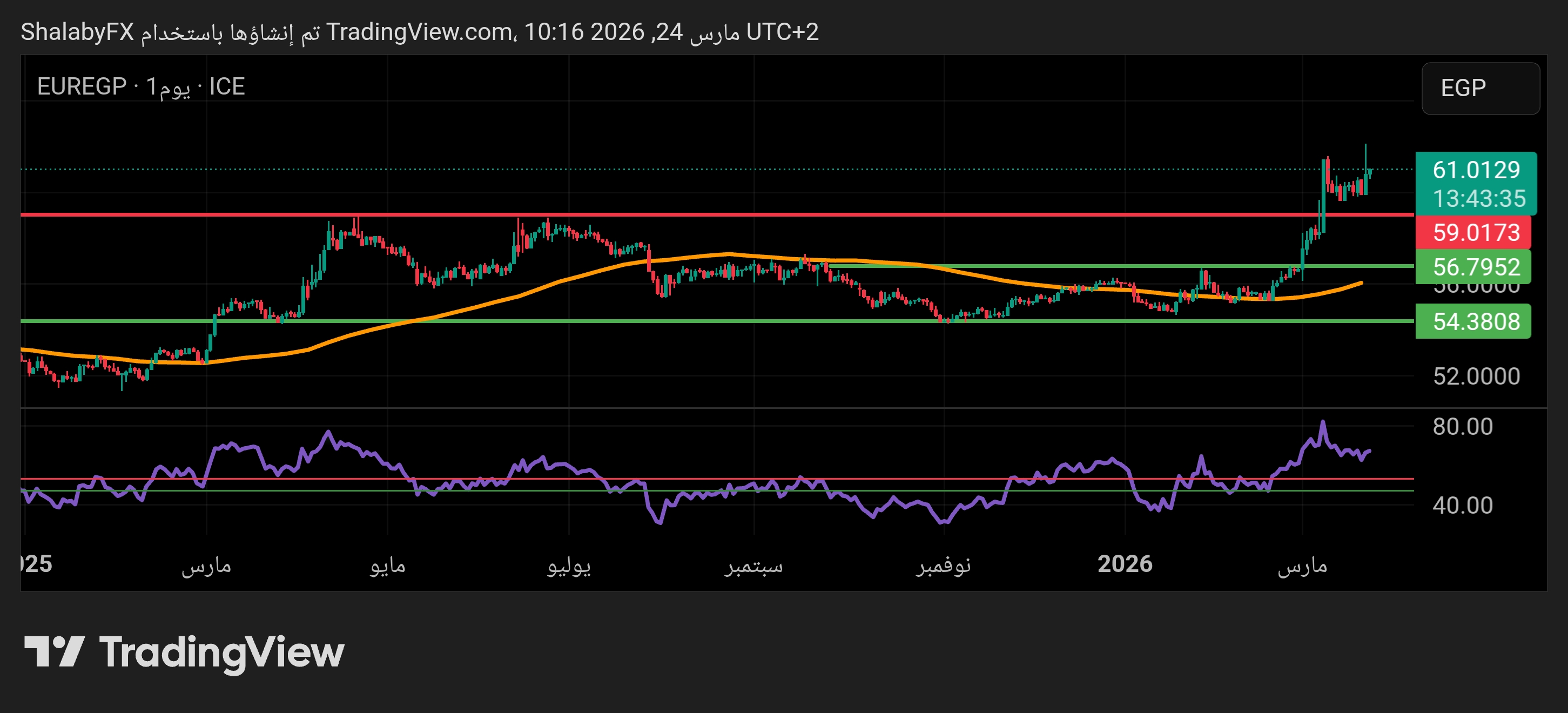Click the TradingView wordmark text
The width and height of the screenshot is (1568, 713).
click(x=221, y=652)
